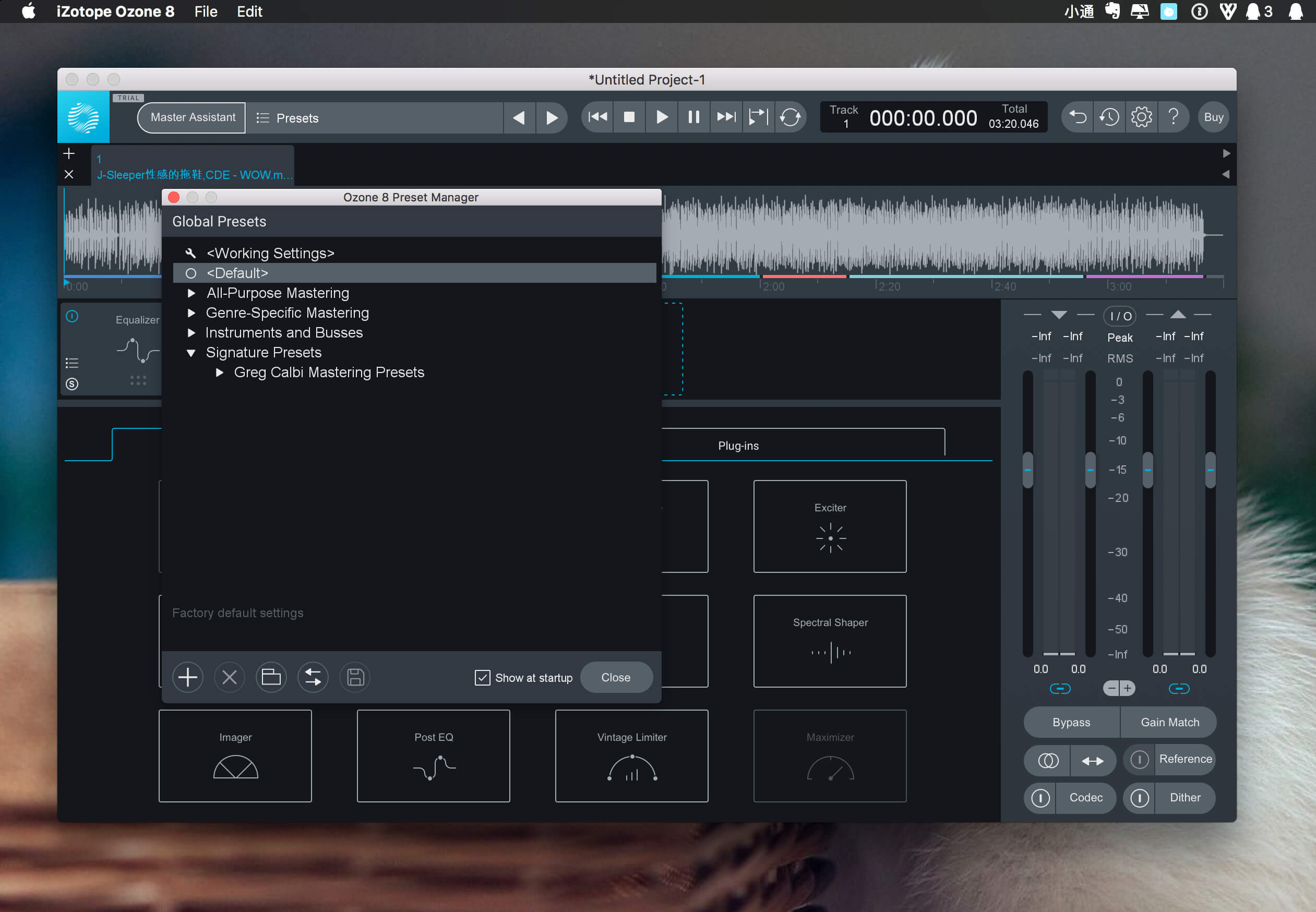Toggle the Equalizer module power button
The height and width of the screenshot is (912, 1316).
coord(72,316)
